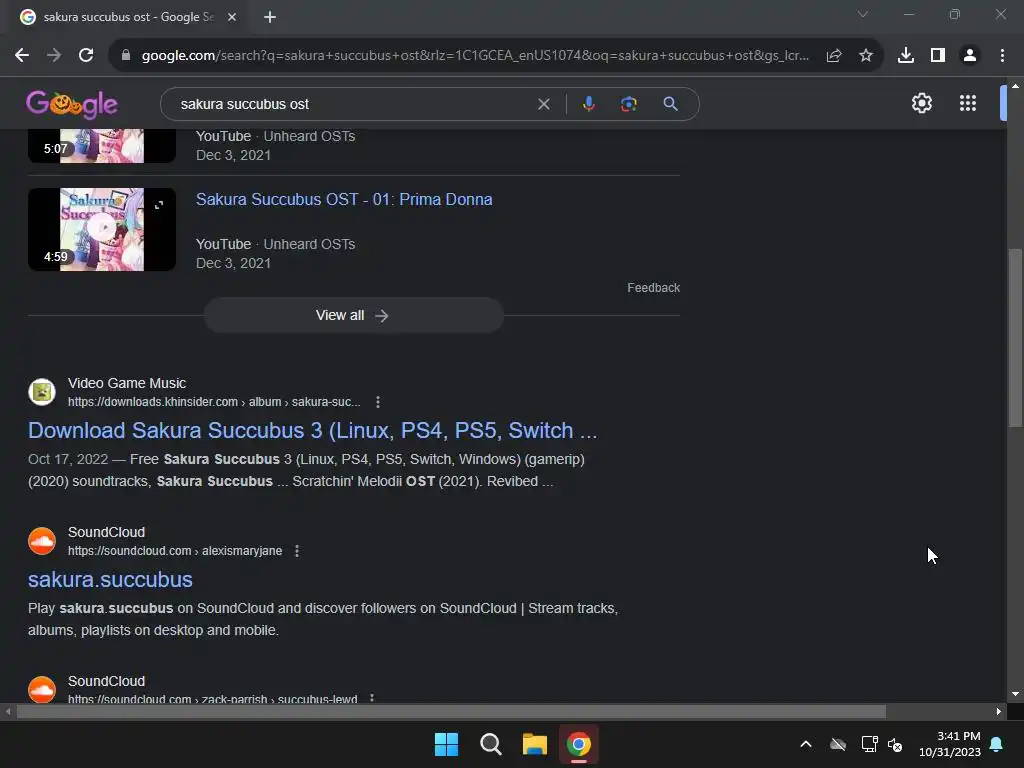Search by image with Google Lens
This screenshot has width=1024, height=768.
[x=628, y=104]
